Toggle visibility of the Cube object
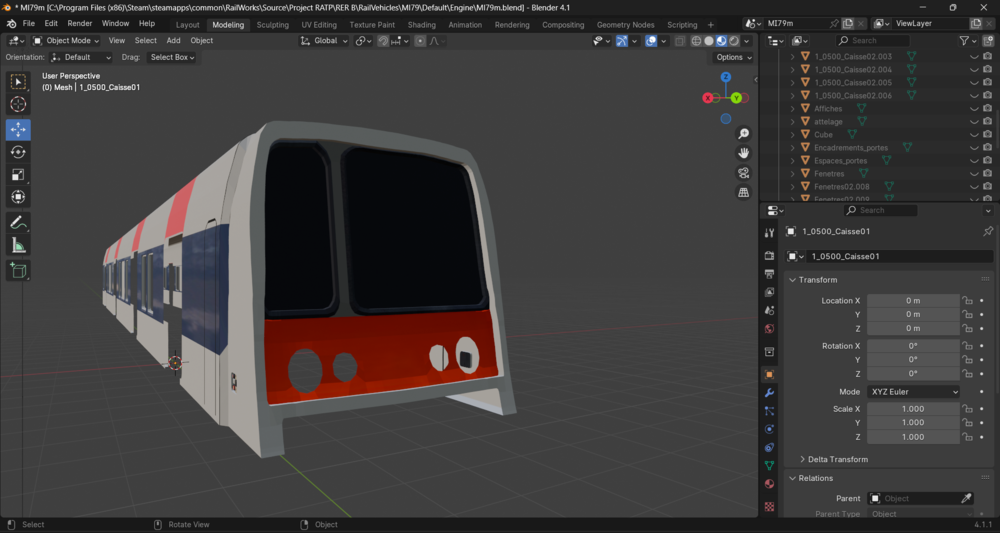 974,135
